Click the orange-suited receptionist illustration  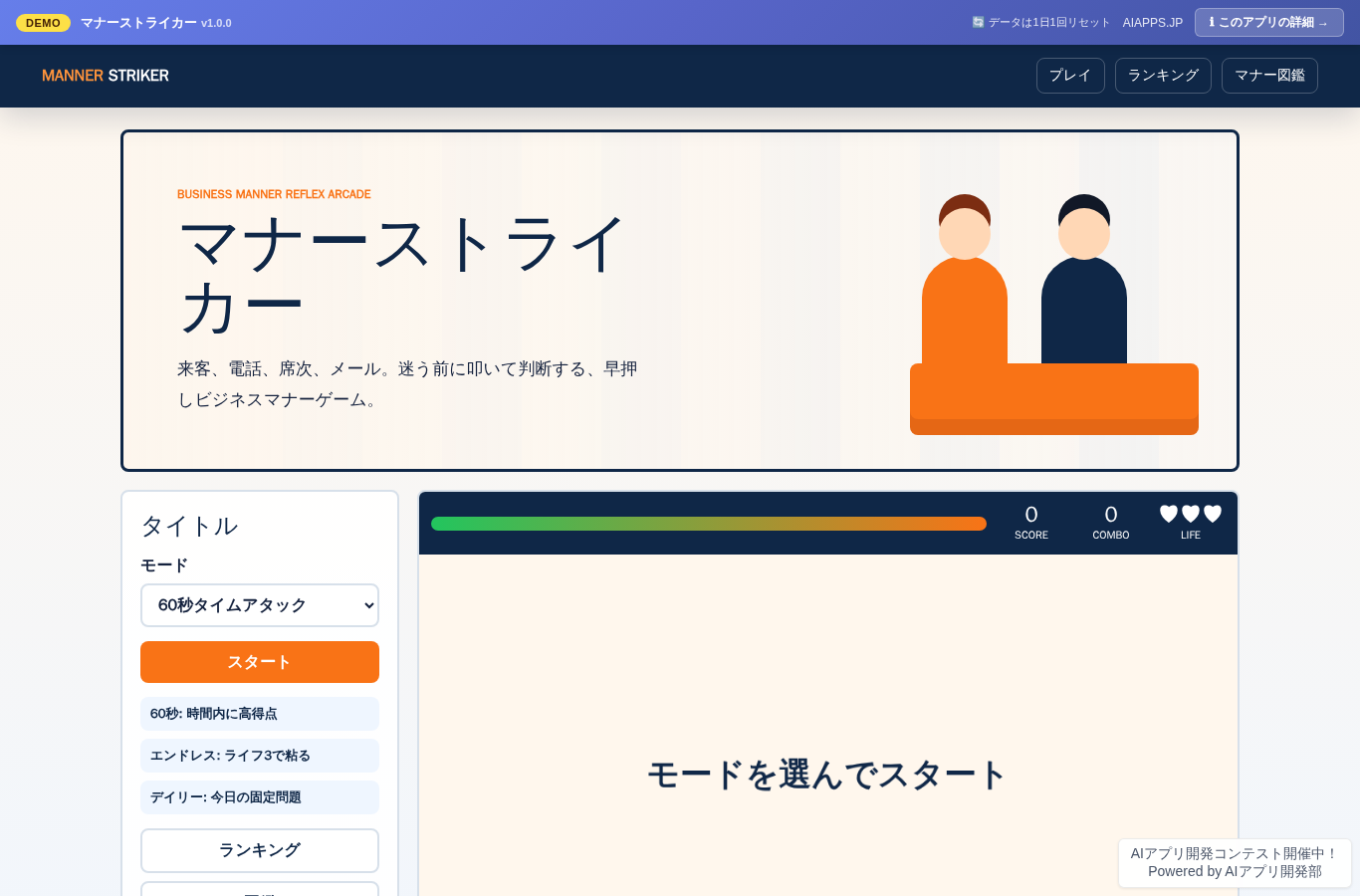[x=965, y=280]
